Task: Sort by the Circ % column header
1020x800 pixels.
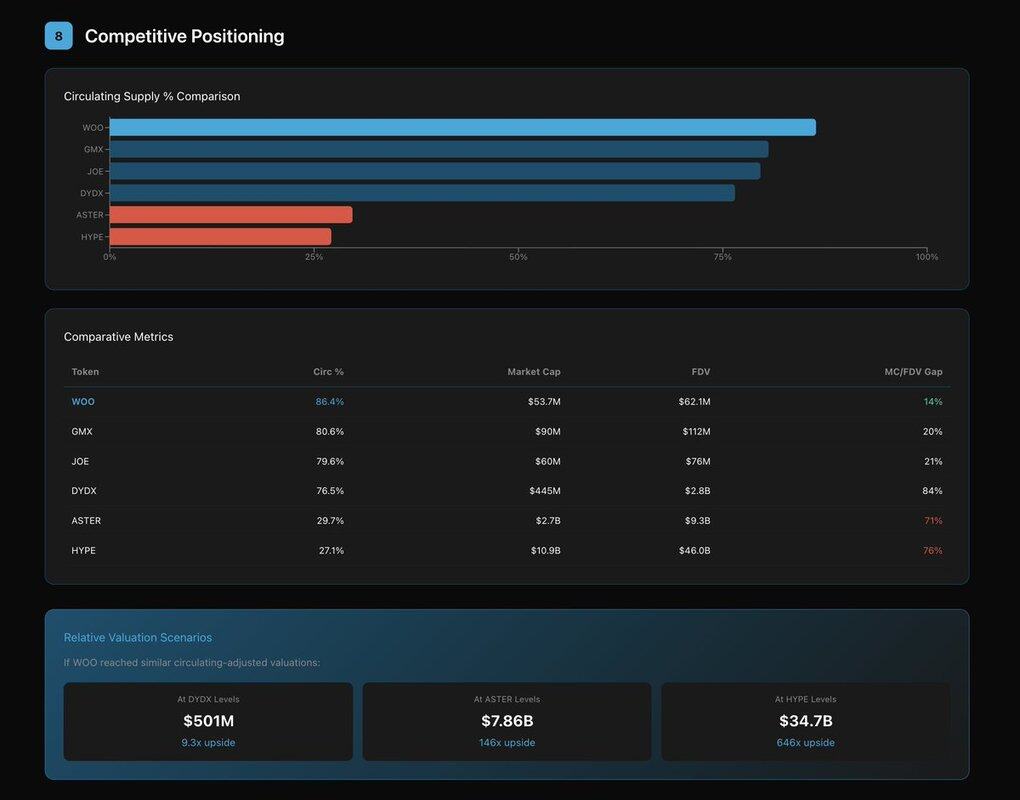Action: 328,372
